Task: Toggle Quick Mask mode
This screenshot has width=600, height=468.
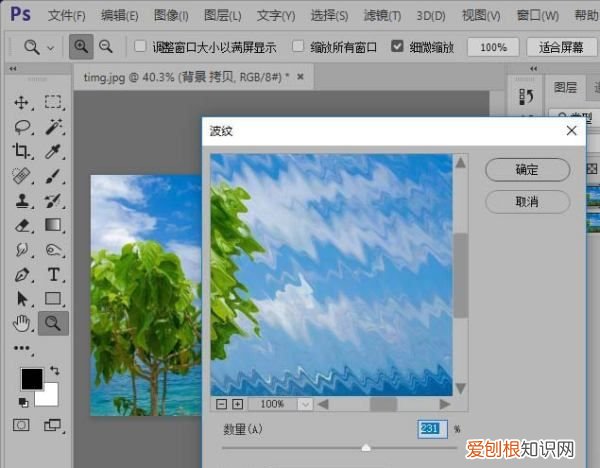Action: [21, 425]
